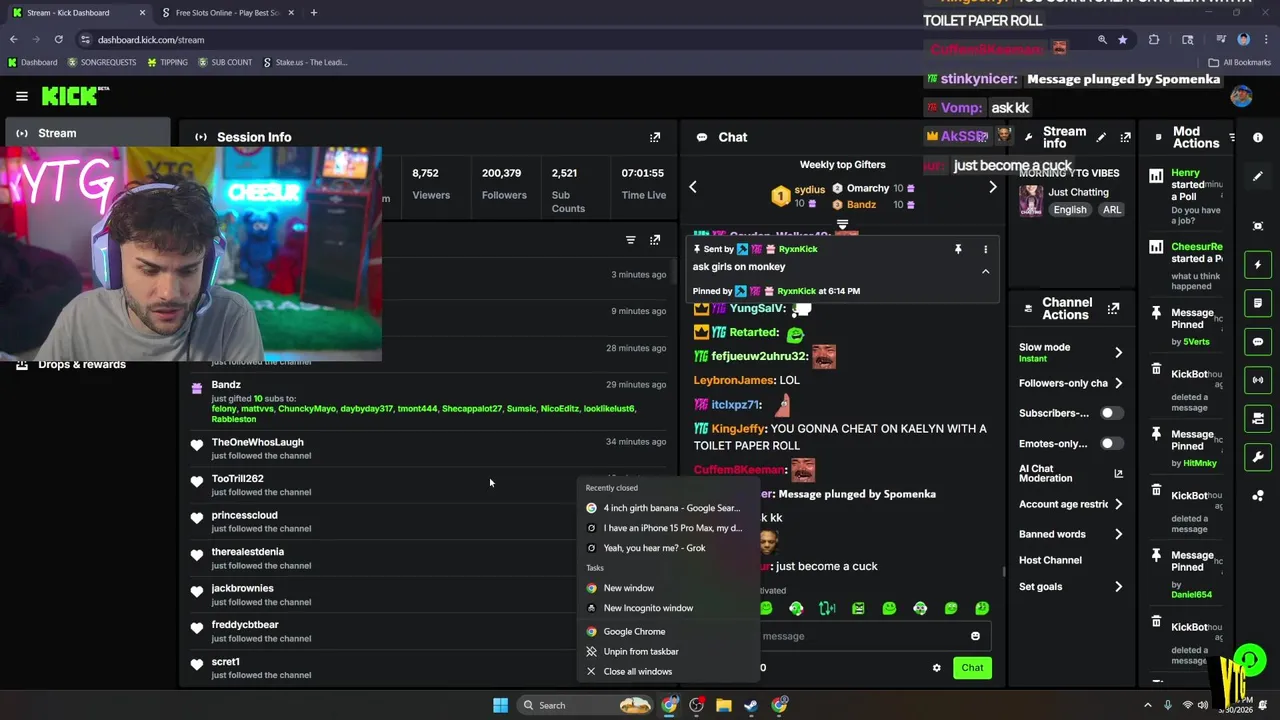Screen dimensions: 1280x720
Task: Reopen '4 inch girth banana' recent tab
Action: 666,508
